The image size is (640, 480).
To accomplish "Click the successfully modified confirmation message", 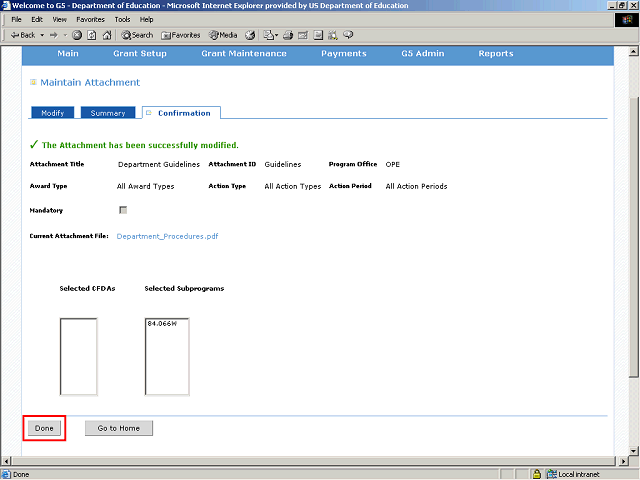I will [x=140, y=145].
